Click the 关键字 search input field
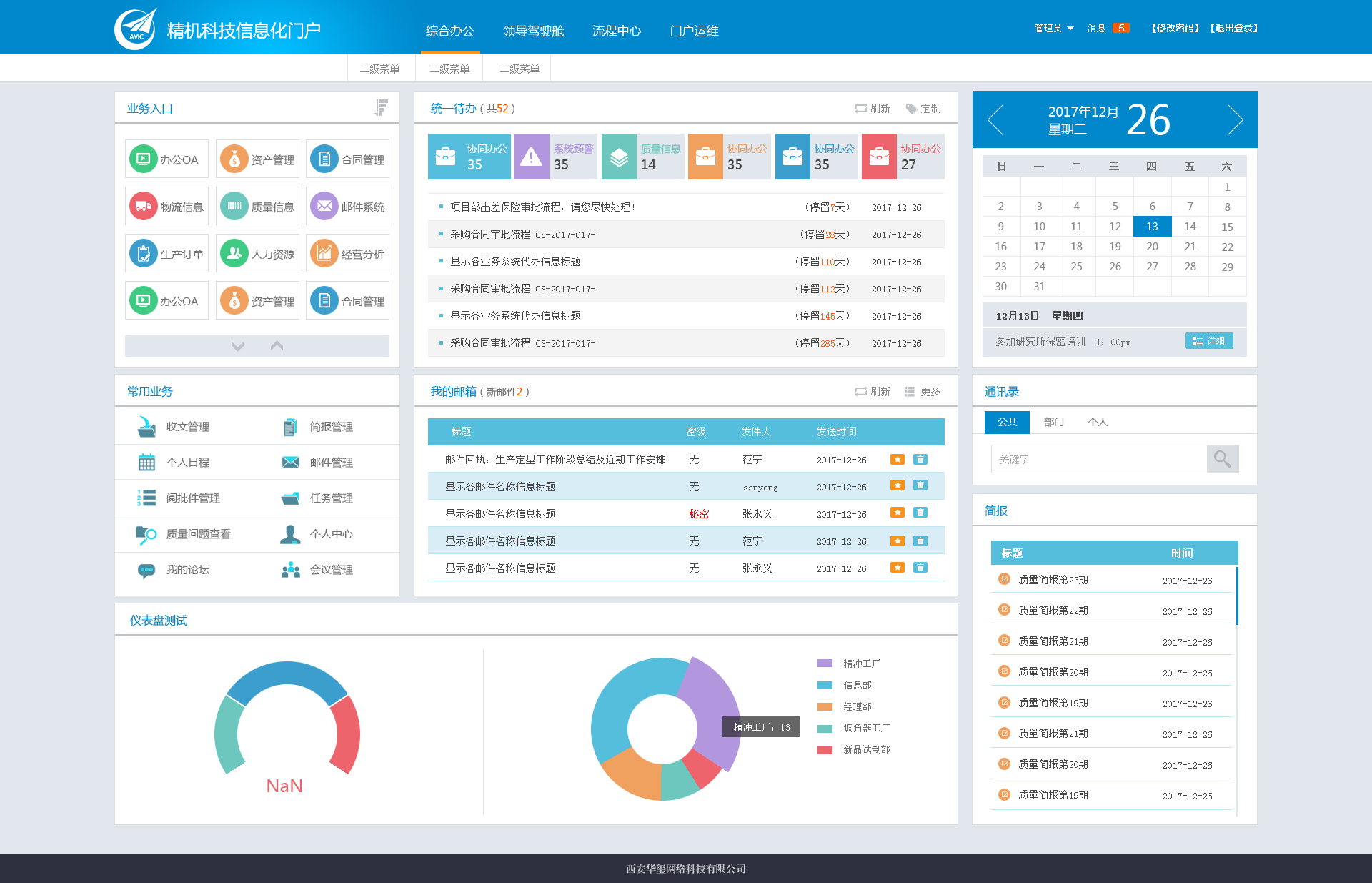The height and width of the screenshot is (883, 1372). point(1099,459)
